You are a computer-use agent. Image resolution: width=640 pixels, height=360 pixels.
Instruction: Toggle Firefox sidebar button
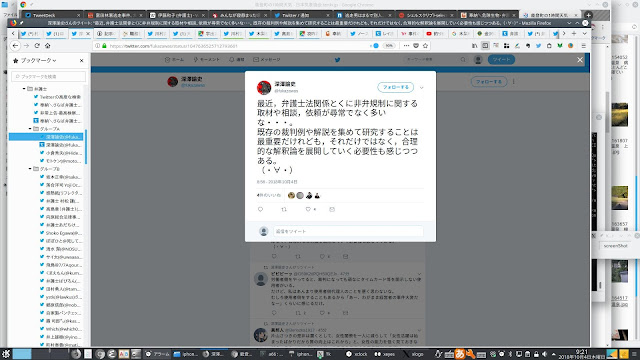pos(485,46)
